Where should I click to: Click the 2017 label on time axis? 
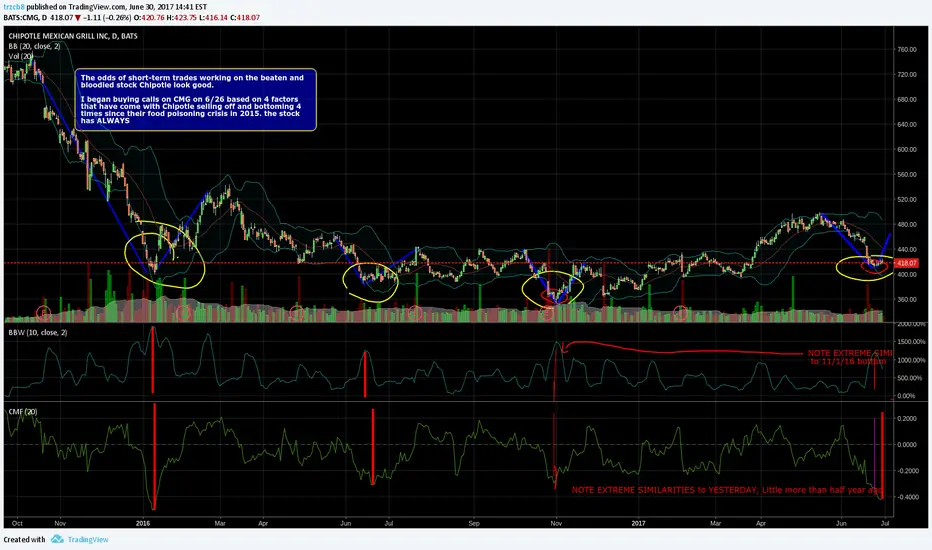(638, 523)
